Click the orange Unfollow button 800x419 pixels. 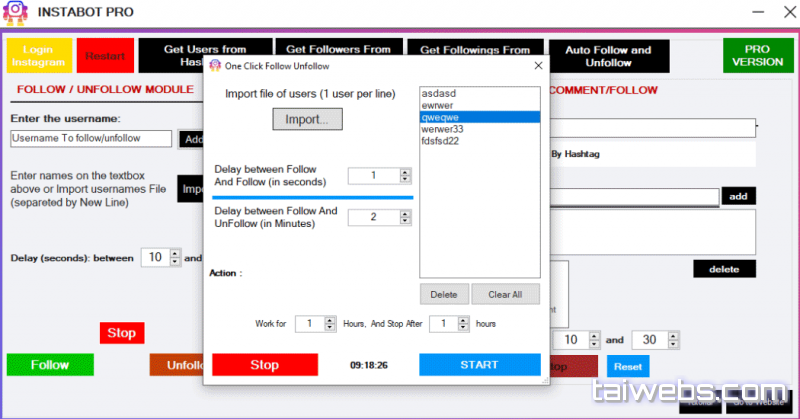tap(177, 365)
